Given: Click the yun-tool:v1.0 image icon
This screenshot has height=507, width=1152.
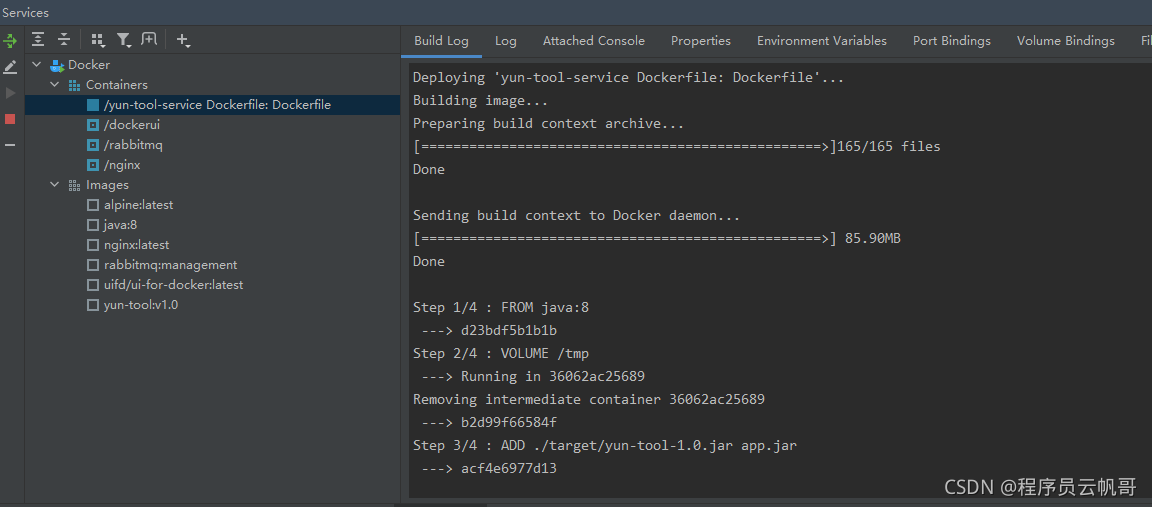Looking at the screenshot, I should point(93,305).
